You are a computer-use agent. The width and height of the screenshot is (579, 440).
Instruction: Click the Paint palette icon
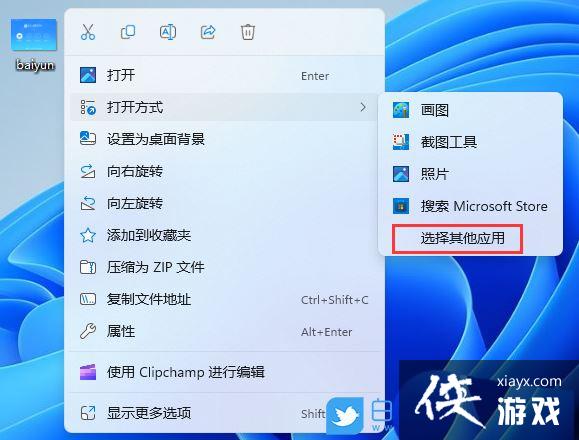pos(401,110)
